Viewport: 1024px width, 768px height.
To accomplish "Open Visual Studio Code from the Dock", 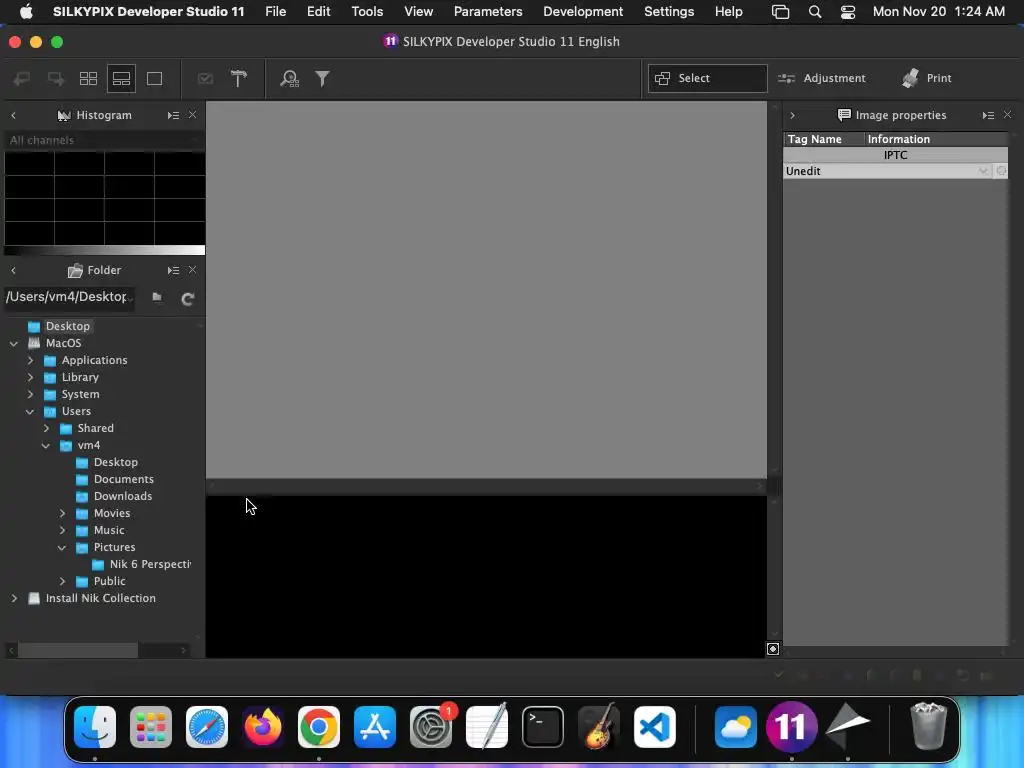I will [655, 727].
